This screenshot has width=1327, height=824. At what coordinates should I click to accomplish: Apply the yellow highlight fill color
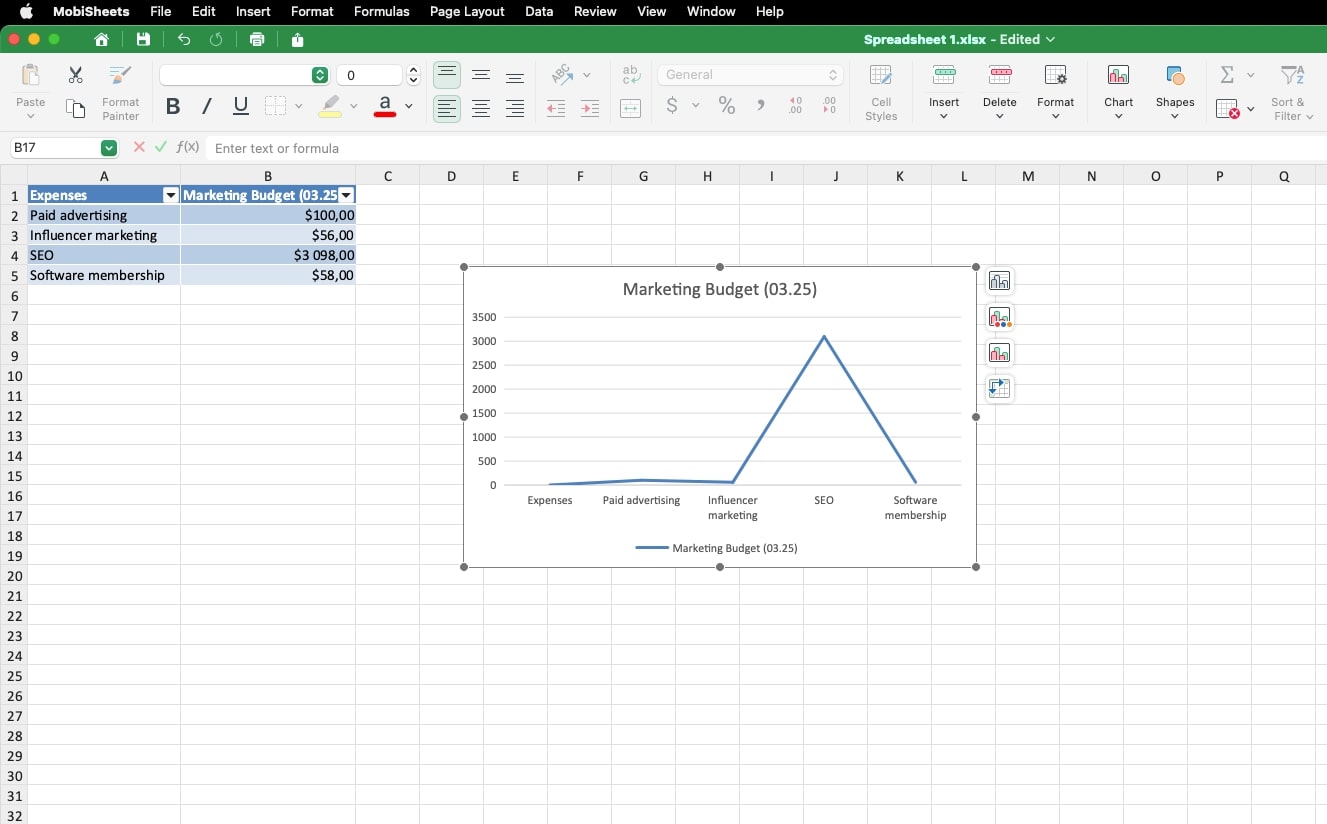[x=330, y=106]
